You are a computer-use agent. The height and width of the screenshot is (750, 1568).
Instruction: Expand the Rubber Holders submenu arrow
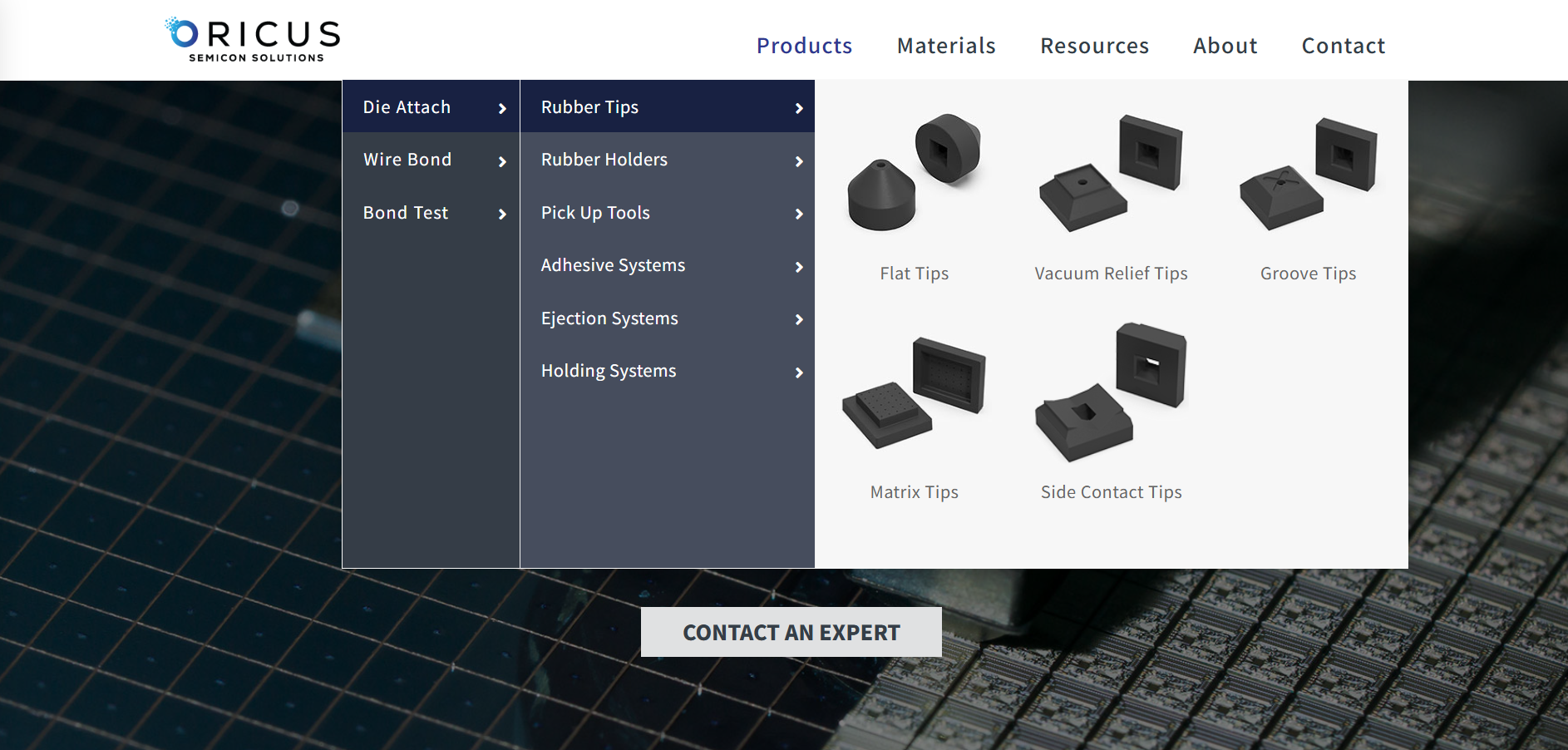799,161
